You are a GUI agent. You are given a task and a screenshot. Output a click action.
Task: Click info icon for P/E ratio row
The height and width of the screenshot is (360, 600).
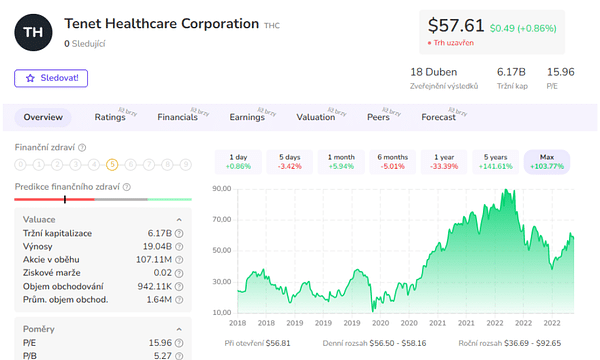tap(179, 343)
